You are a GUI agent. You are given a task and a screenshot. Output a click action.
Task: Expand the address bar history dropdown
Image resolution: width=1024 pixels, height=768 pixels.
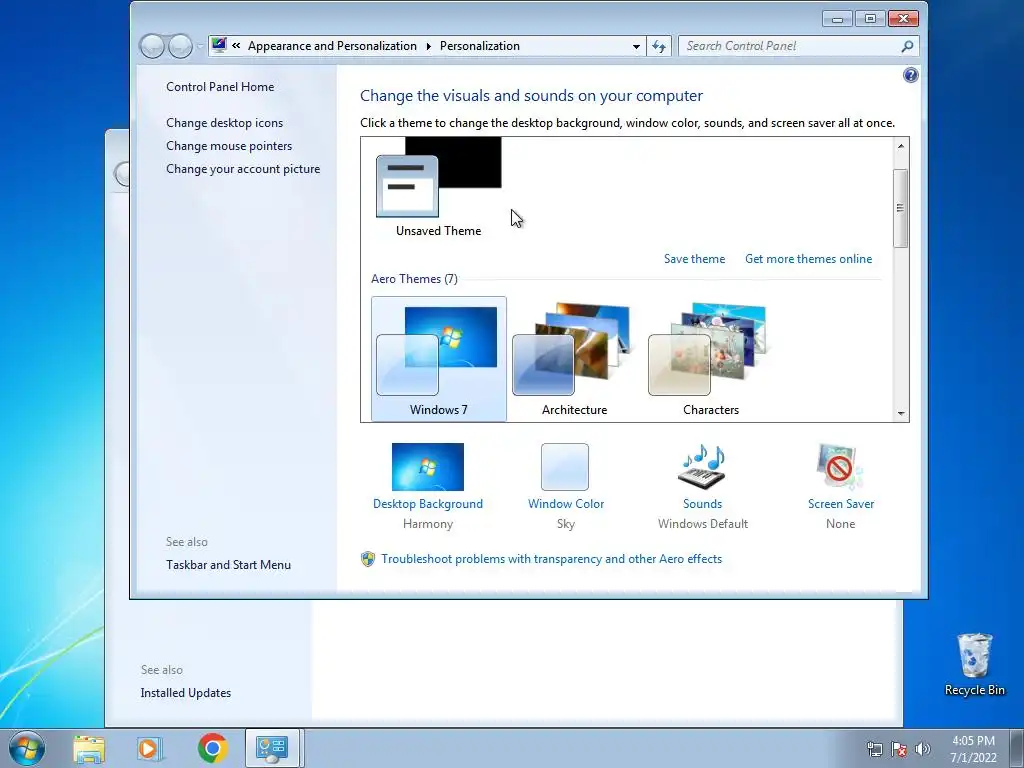coord(636,46)
